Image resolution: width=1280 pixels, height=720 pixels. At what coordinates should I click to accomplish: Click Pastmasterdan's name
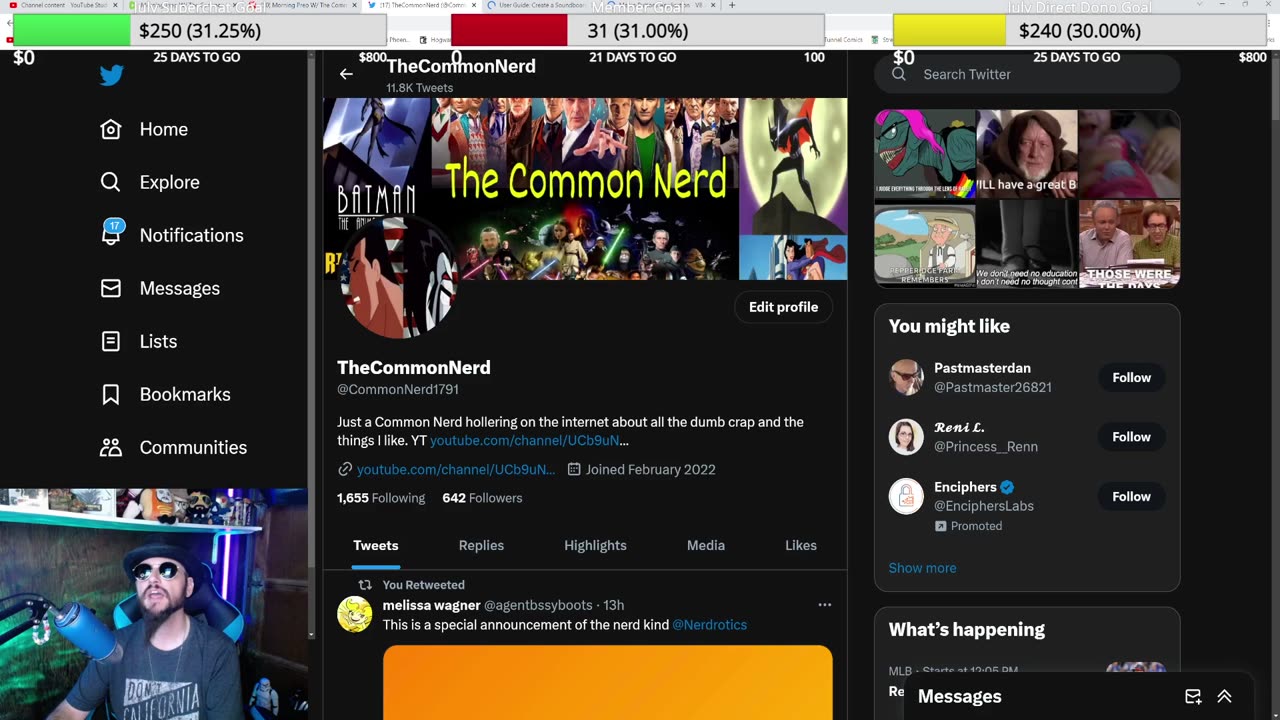pos(982,368)
